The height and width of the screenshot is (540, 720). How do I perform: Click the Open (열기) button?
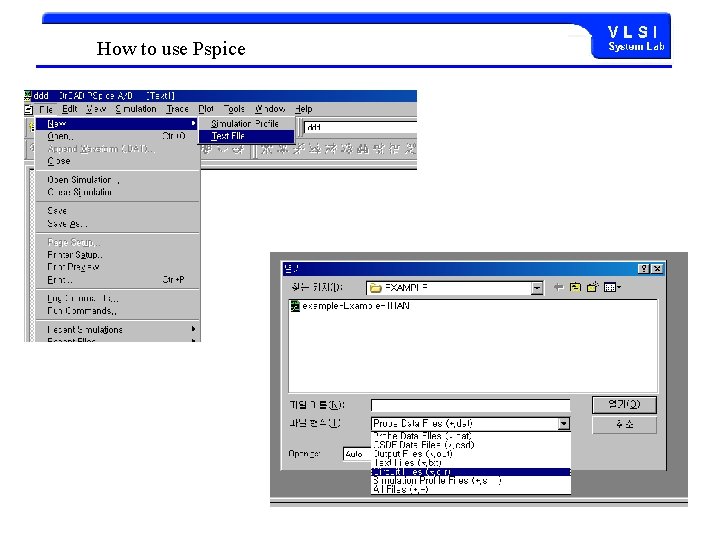(x=624, y=405)
